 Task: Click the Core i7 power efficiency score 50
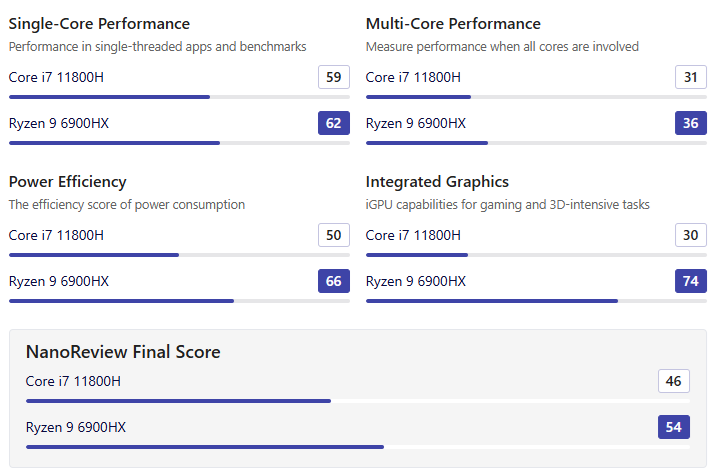[334, 235]
